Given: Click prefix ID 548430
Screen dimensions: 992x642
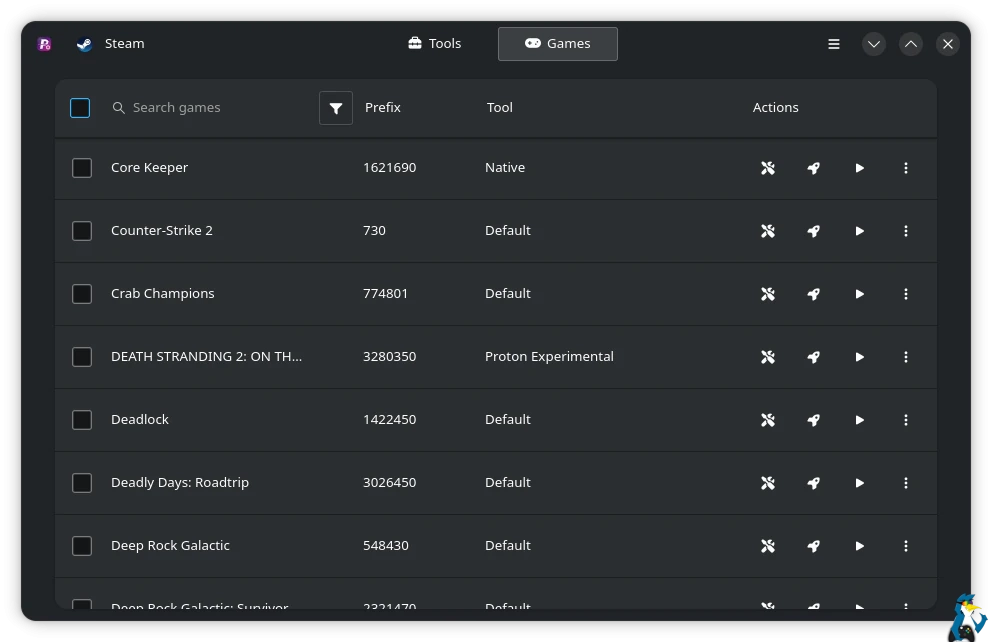Looking at the screenshot, I should tap(386, 545).
